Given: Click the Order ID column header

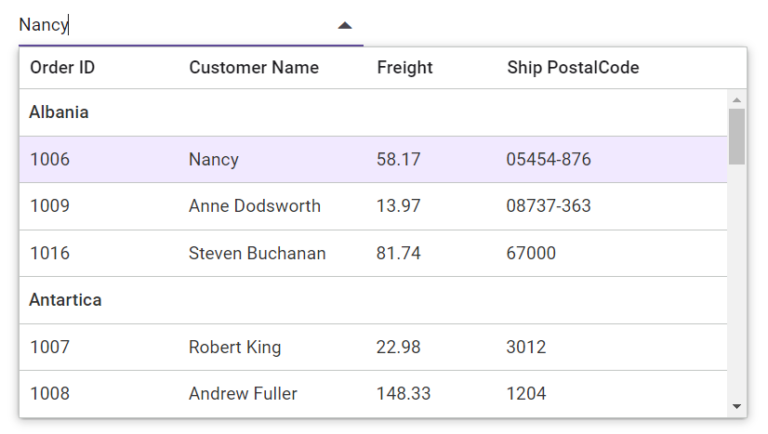Looking at the screenshot, I should click(62, 68).
